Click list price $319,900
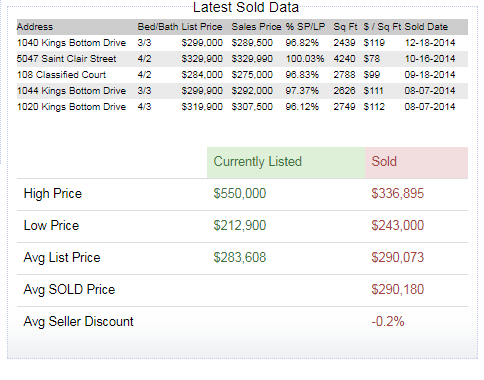The image size is (484, 380). [202, 107]
